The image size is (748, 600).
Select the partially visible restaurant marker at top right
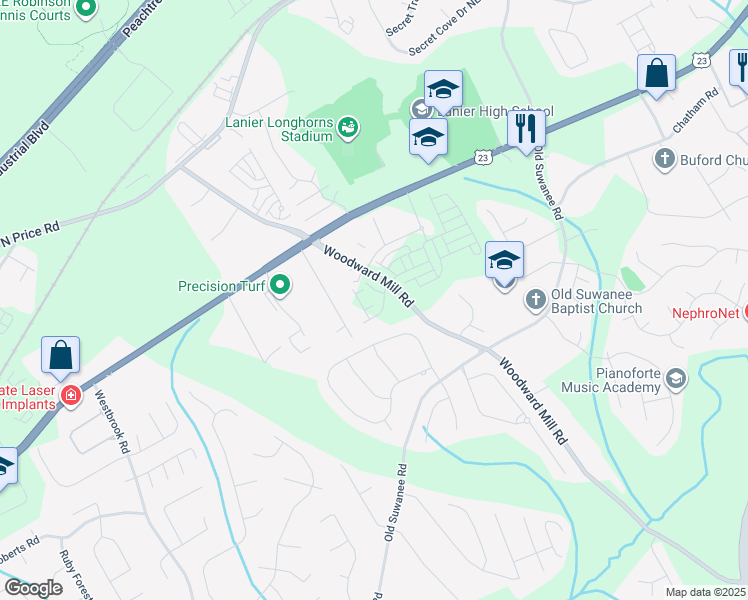pyautogui.click(x=739, y=71)
